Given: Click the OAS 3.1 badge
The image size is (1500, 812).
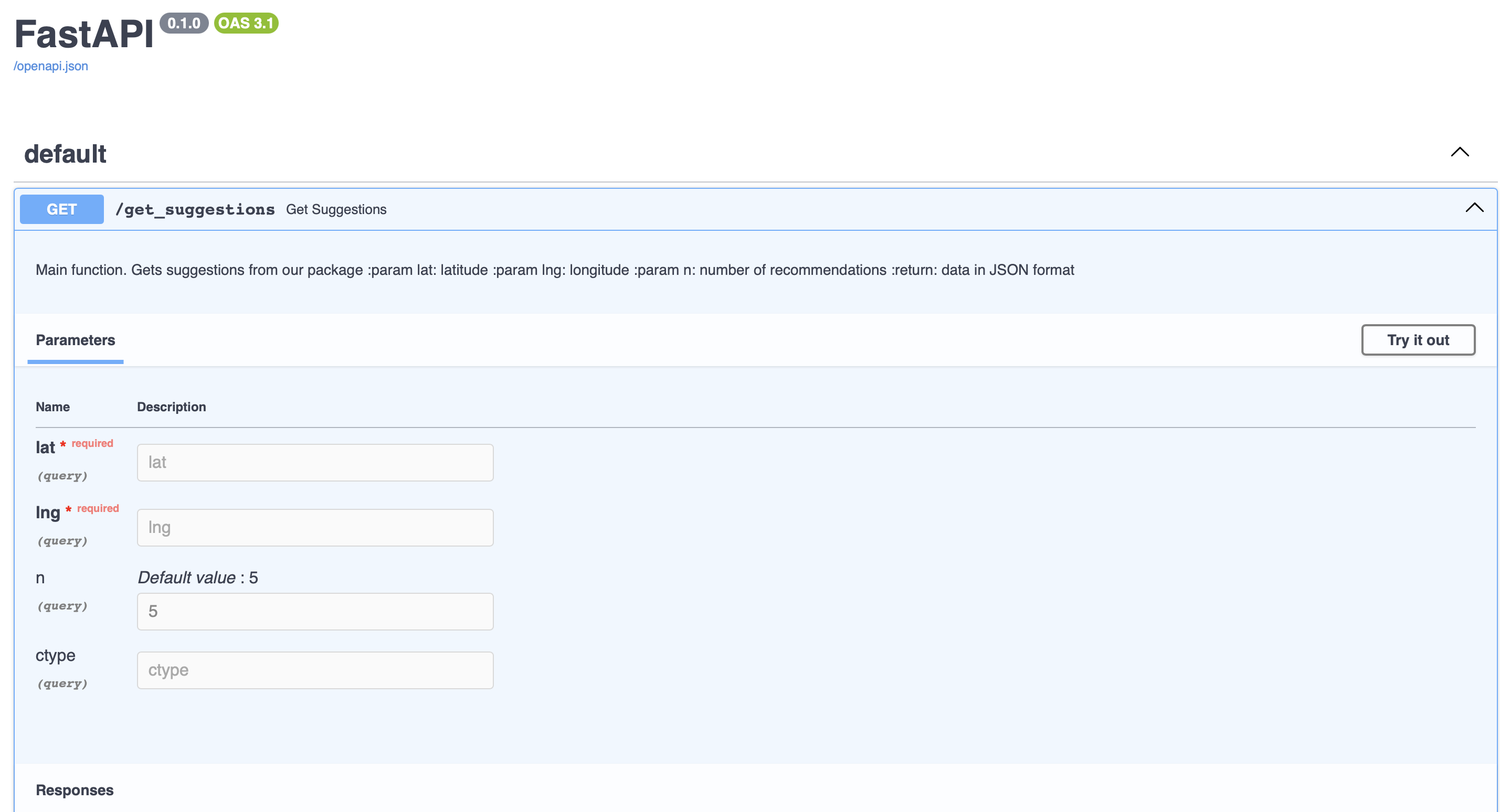Looking at the screenshot, I should coord(246,23).
